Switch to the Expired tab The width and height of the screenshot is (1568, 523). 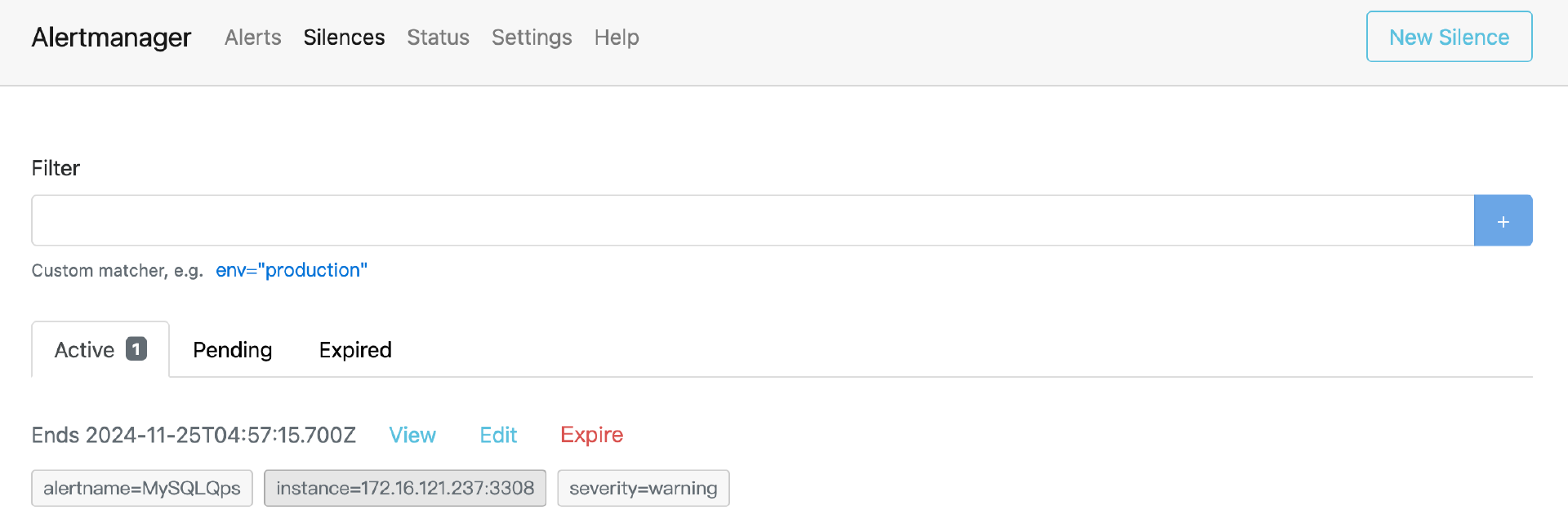point(355,350)
